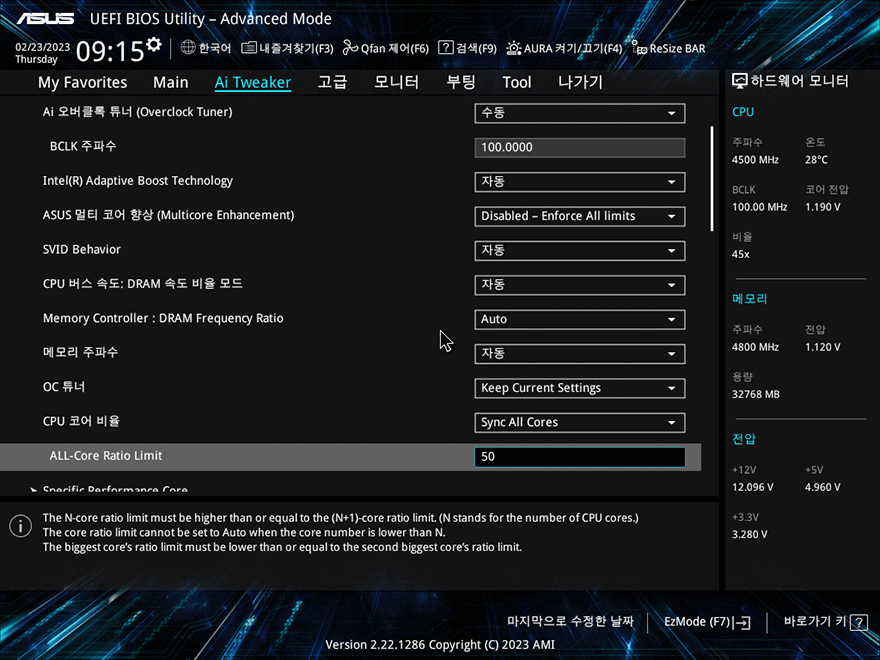Click the ReSize BAR icon
The width and height of the screenshot is (880, 660).
click(640, 47)
